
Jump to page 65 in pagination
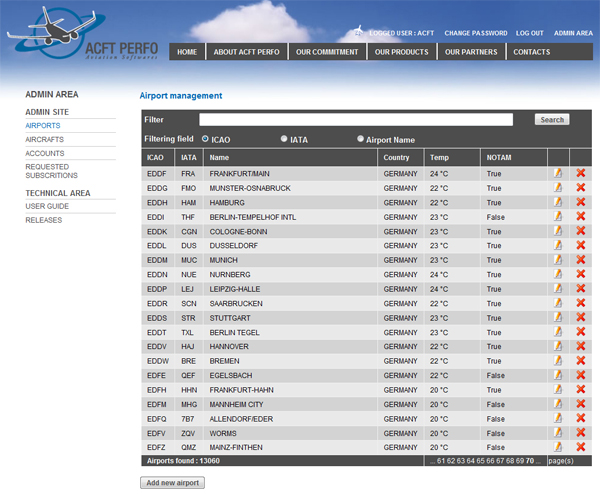[x=477, y=461]
